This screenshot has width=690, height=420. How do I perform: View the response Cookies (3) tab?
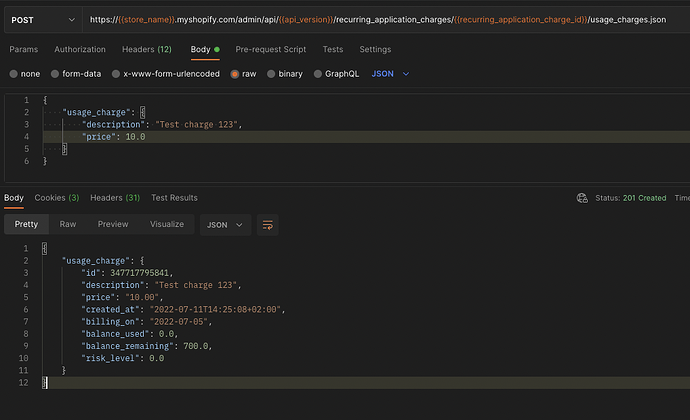click(x=57, y=198)
